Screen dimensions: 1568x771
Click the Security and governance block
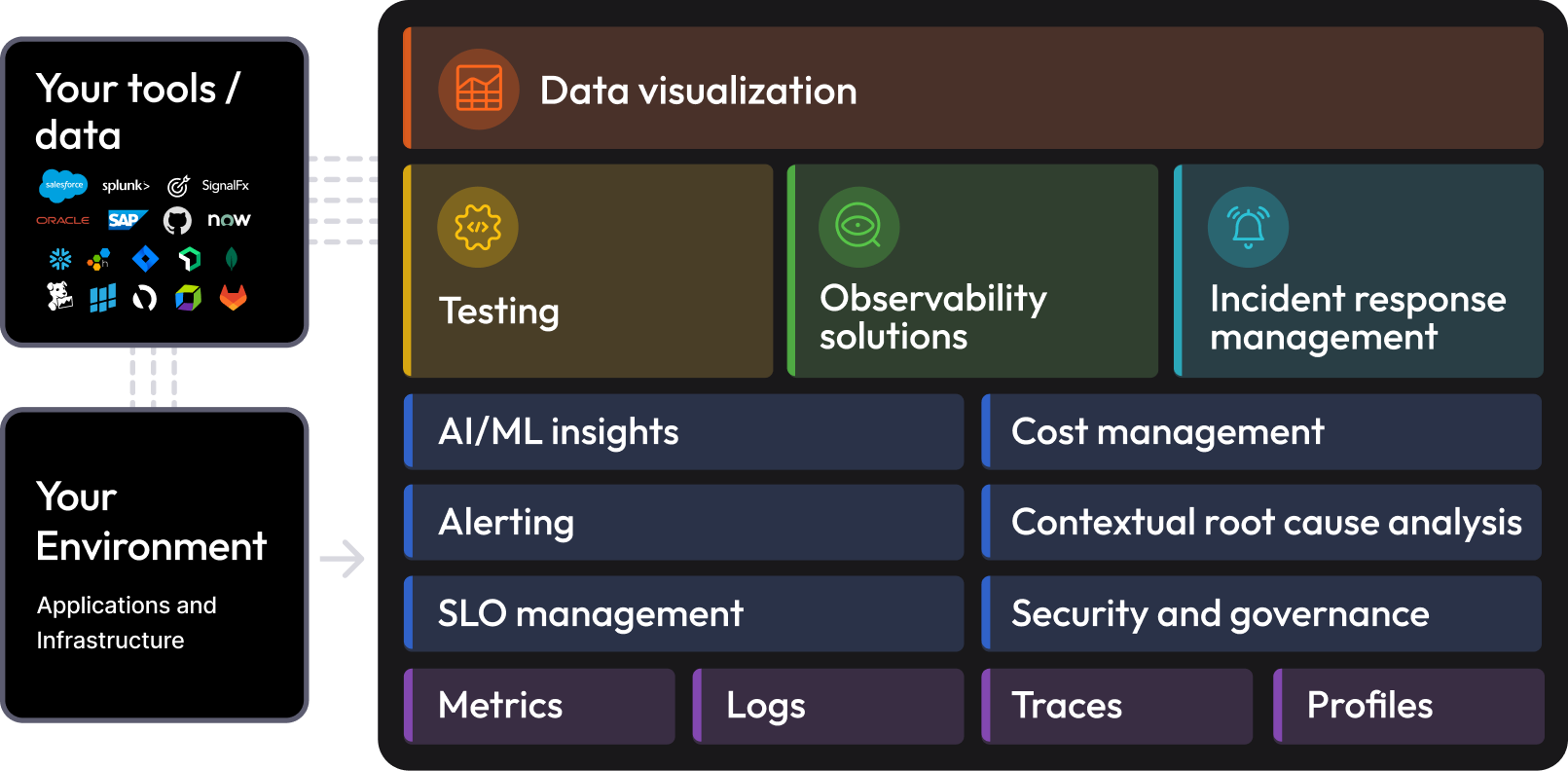[1261, 614]
